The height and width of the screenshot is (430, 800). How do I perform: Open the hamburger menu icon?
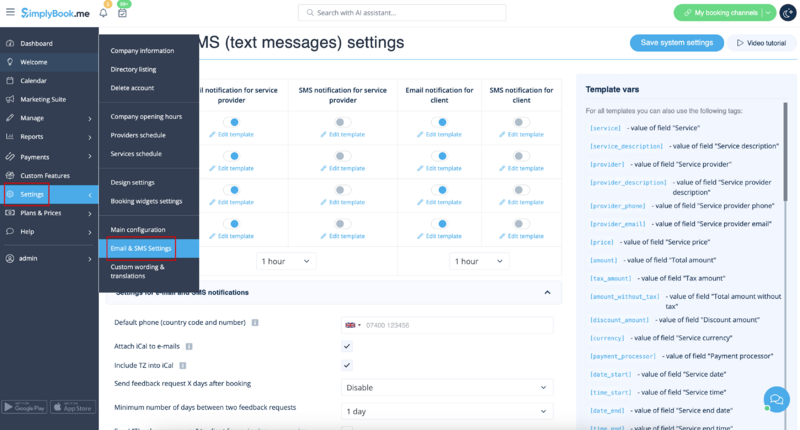coord(10,12)
